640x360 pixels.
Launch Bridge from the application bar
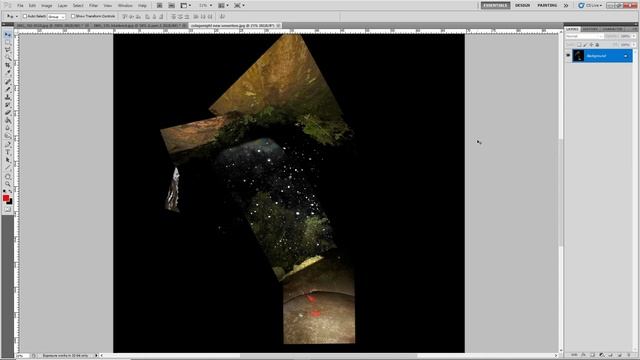coord(160,5)
